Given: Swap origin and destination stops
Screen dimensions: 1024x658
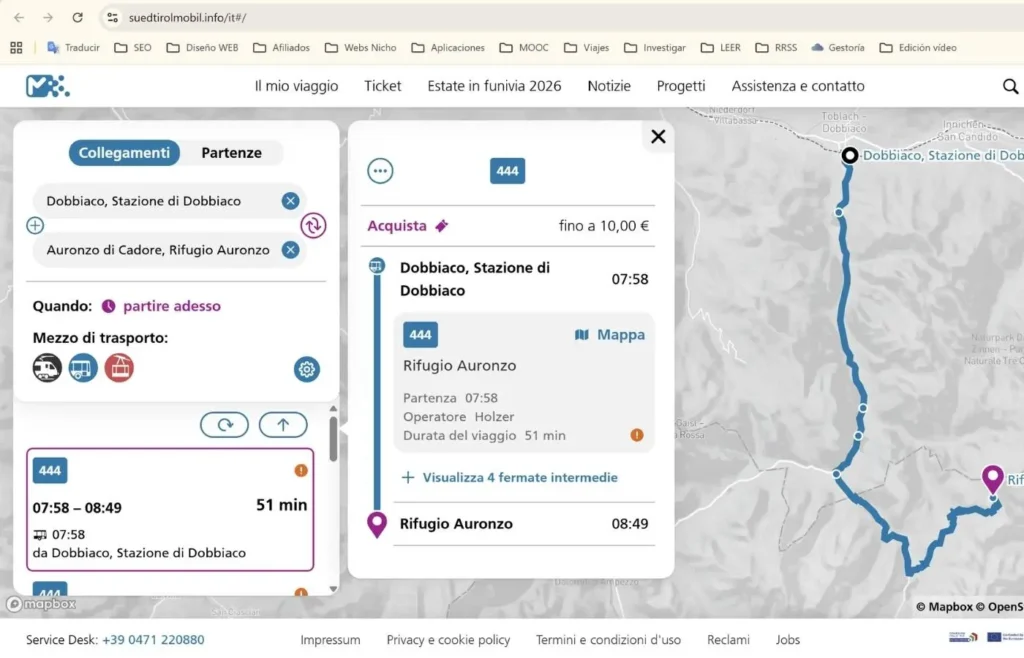Looking at the screenshot, I should [313, 226].
